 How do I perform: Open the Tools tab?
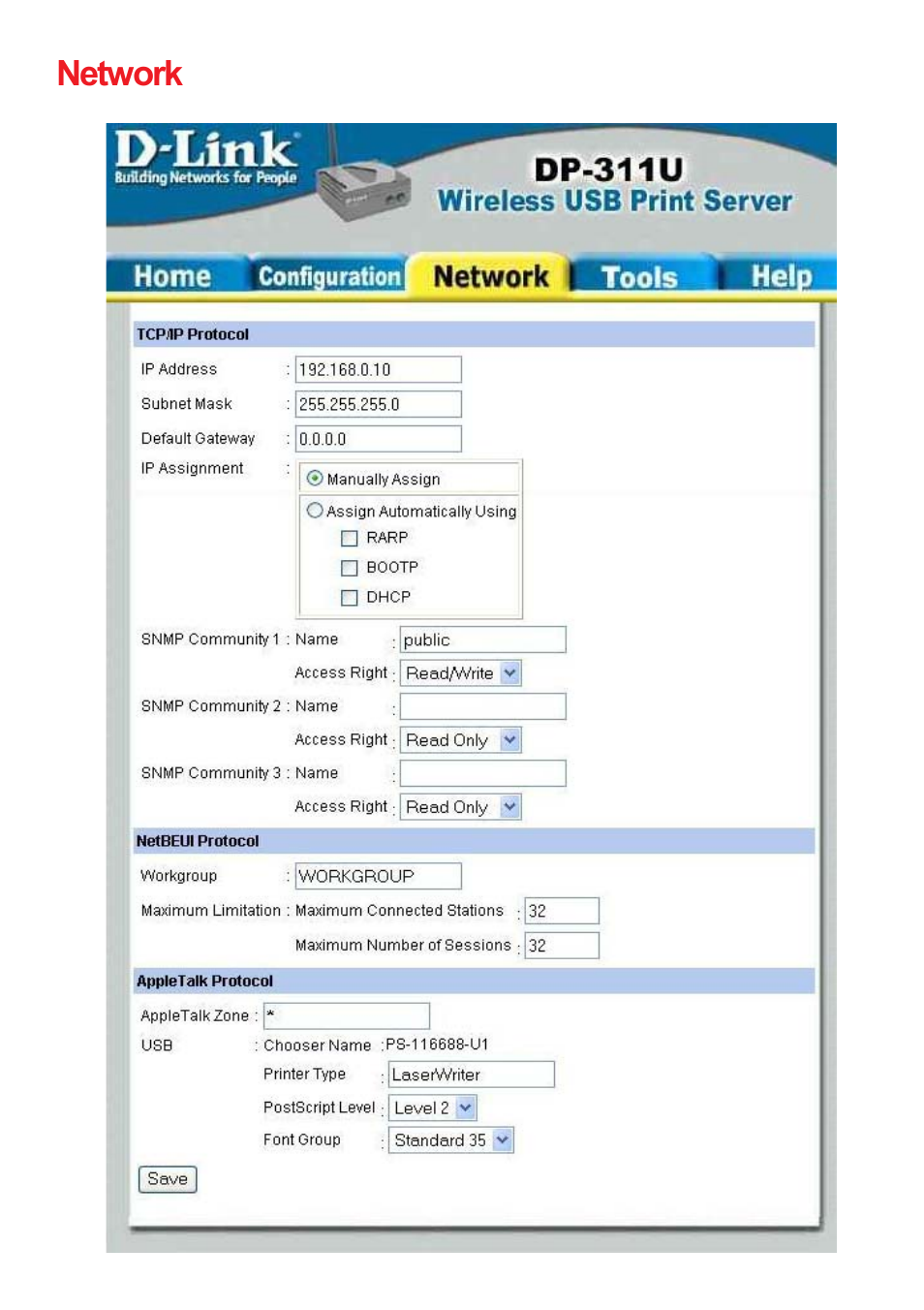tap(639, 277)
